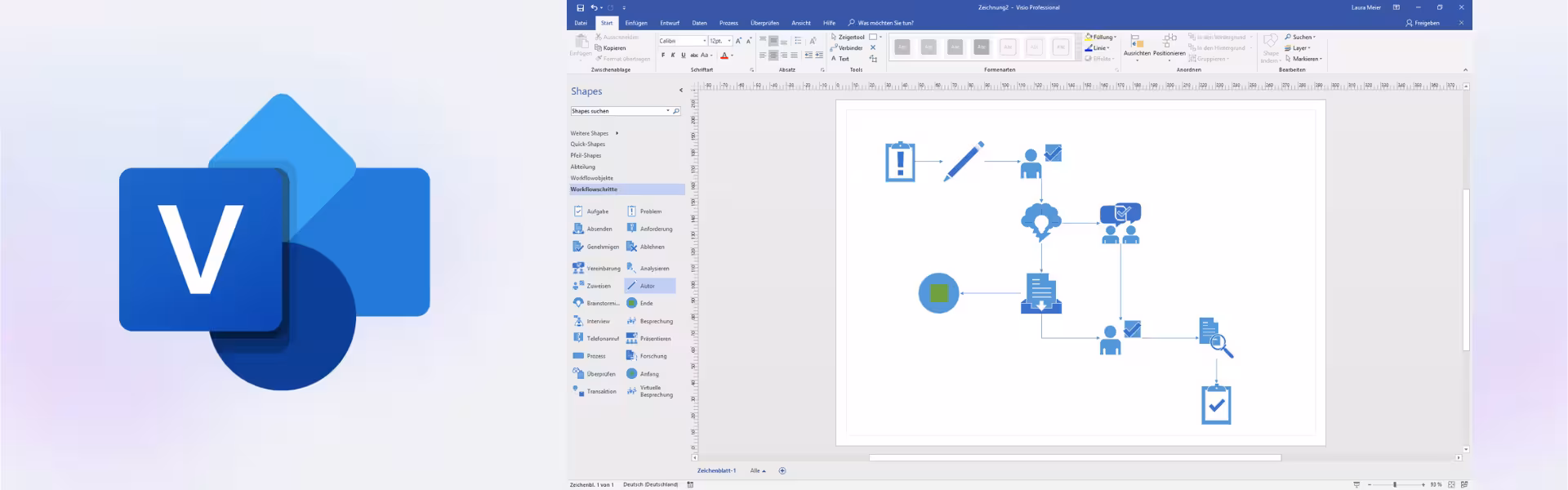Screen dimensions: 1568x490
Task: Open the Füllung fill dropdown
Action: point(1101,37)
